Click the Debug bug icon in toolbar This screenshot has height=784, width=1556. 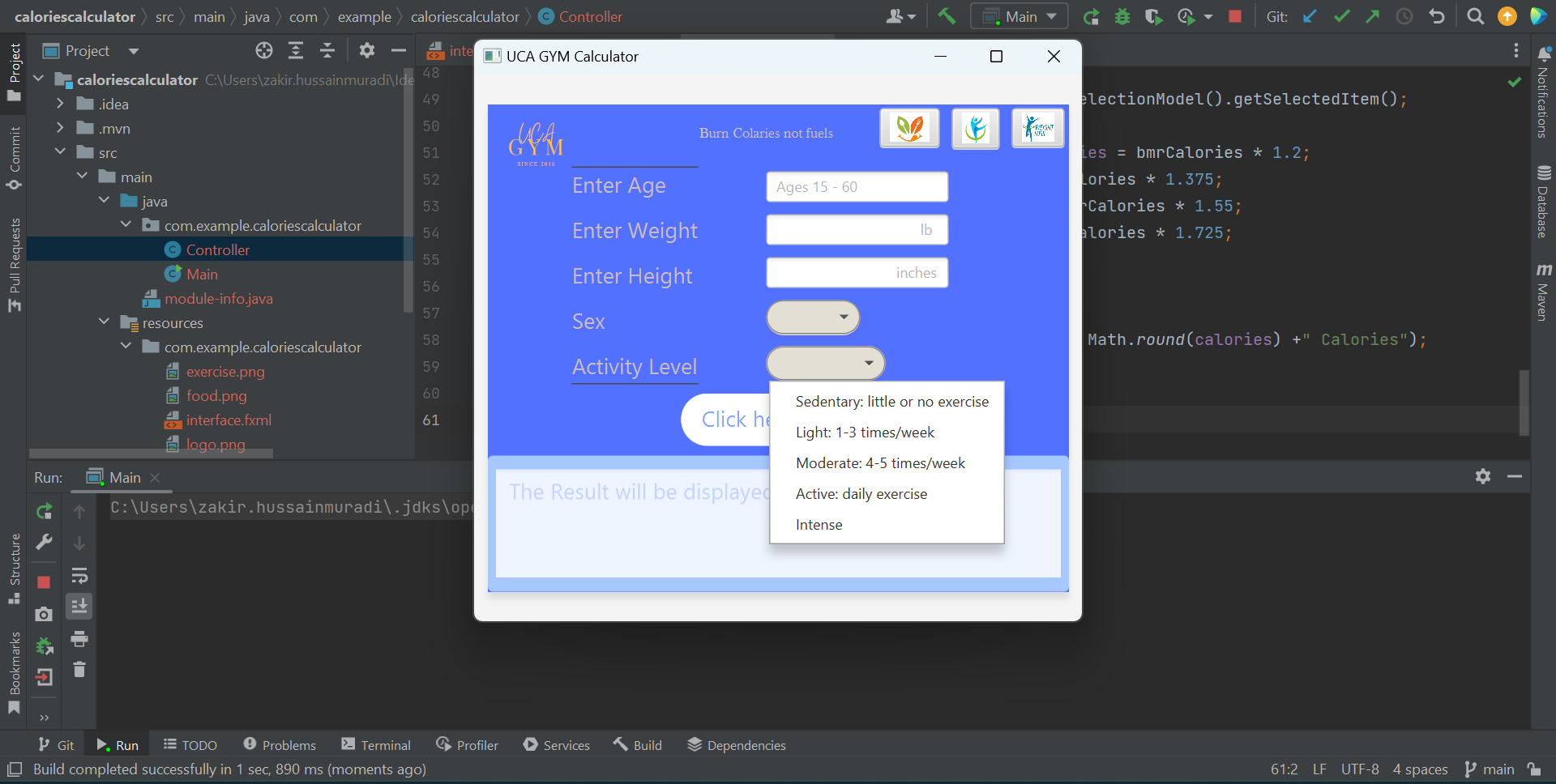[x=1122, y=16]
